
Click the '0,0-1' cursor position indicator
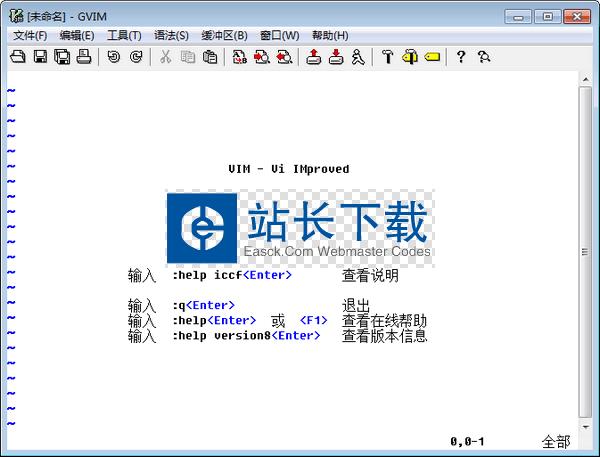tap(467, 442)
